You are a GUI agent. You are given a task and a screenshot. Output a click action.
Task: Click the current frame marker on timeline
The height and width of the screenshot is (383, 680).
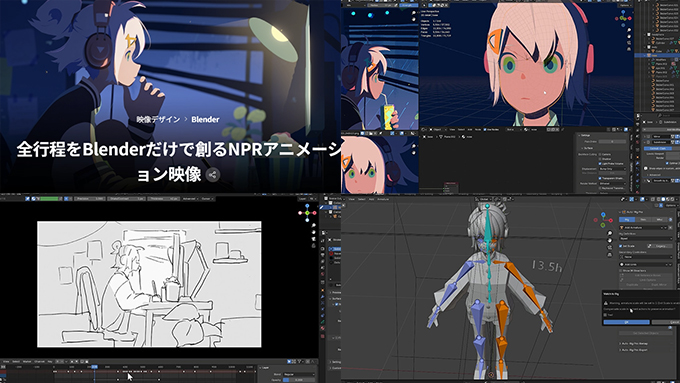[94, 367]
